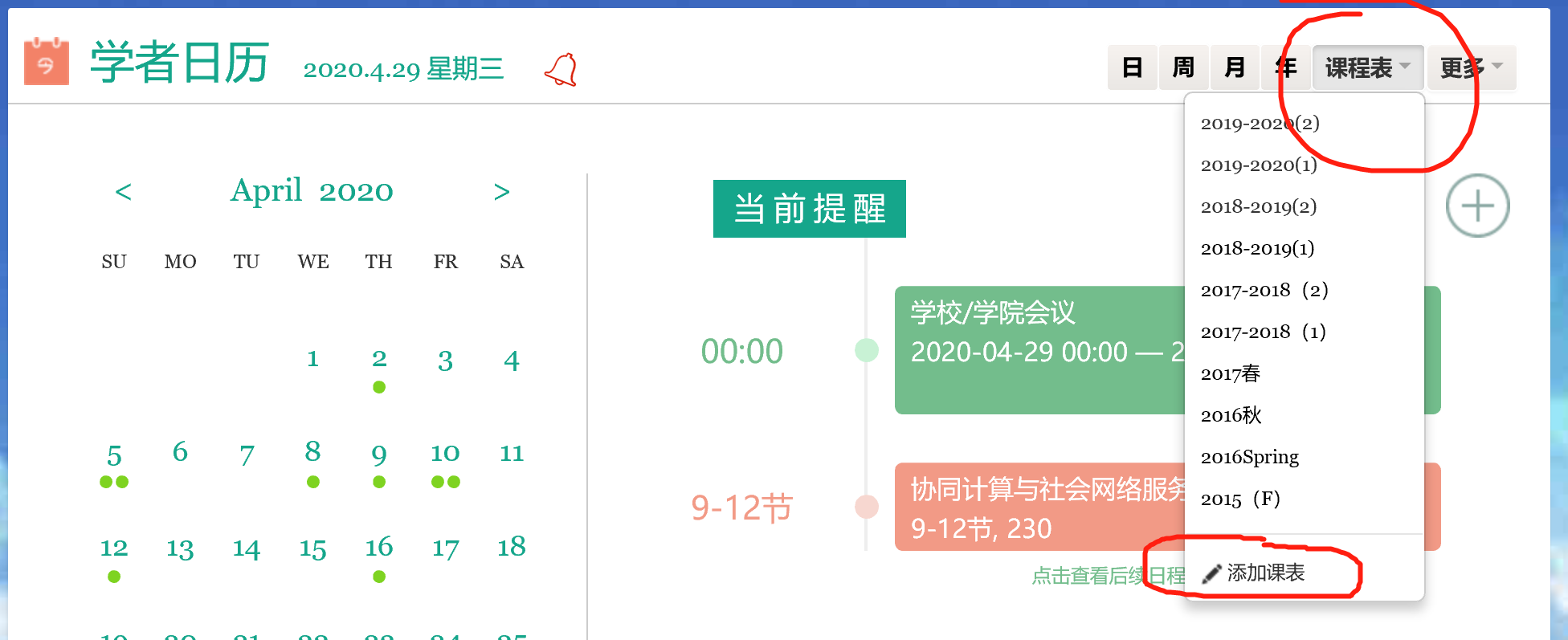Switch to 日 day view
1568x640 pixels.
click(1132, 67)
